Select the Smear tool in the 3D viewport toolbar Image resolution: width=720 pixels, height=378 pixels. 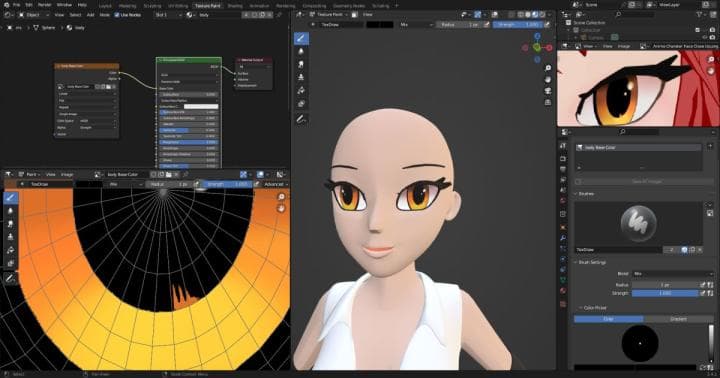pos(301,64)
